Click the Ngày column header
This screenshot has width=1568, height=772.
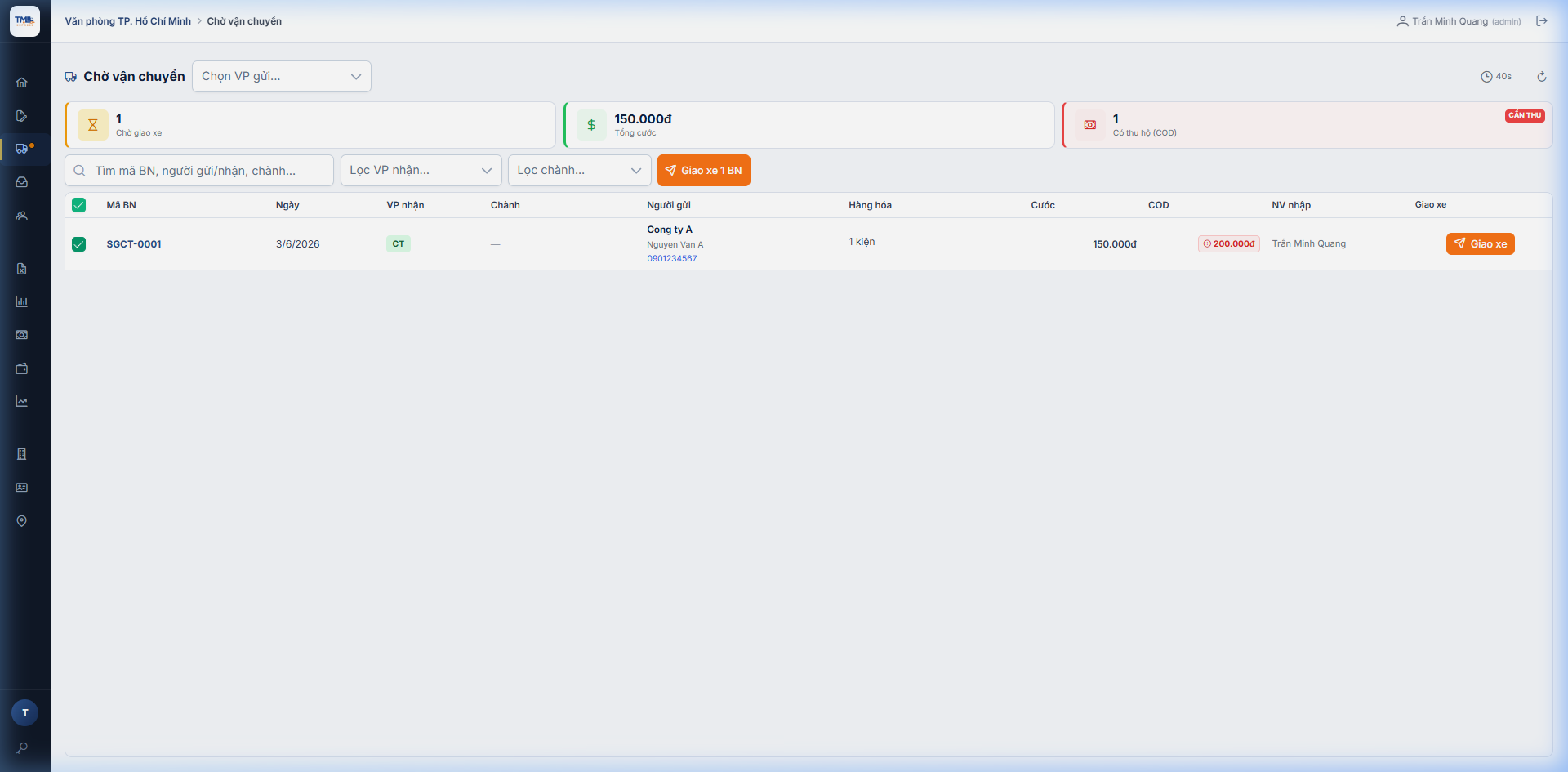[287, 205]
